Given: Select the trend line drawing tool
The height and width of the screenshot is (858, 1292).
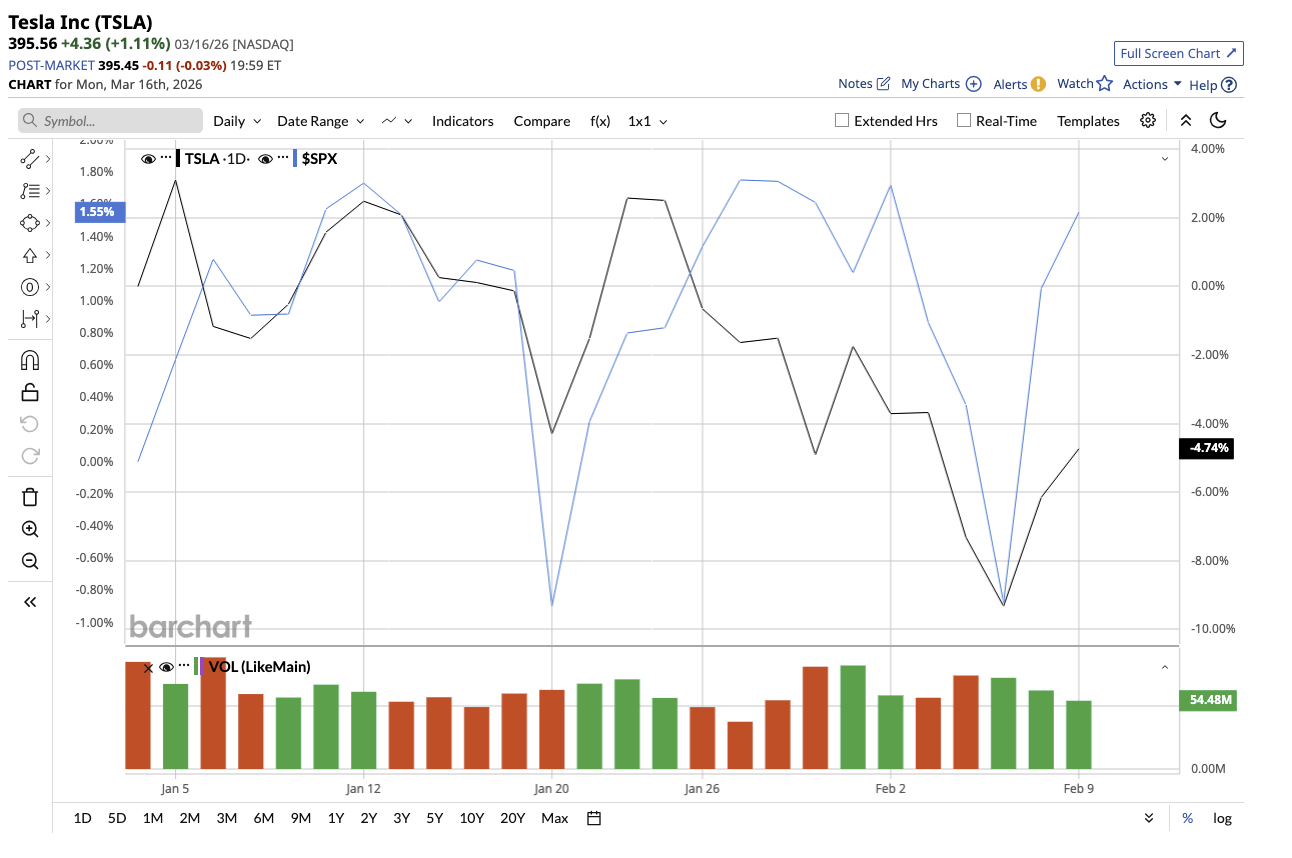Looking at the screenshot, I should click(29, 159).
